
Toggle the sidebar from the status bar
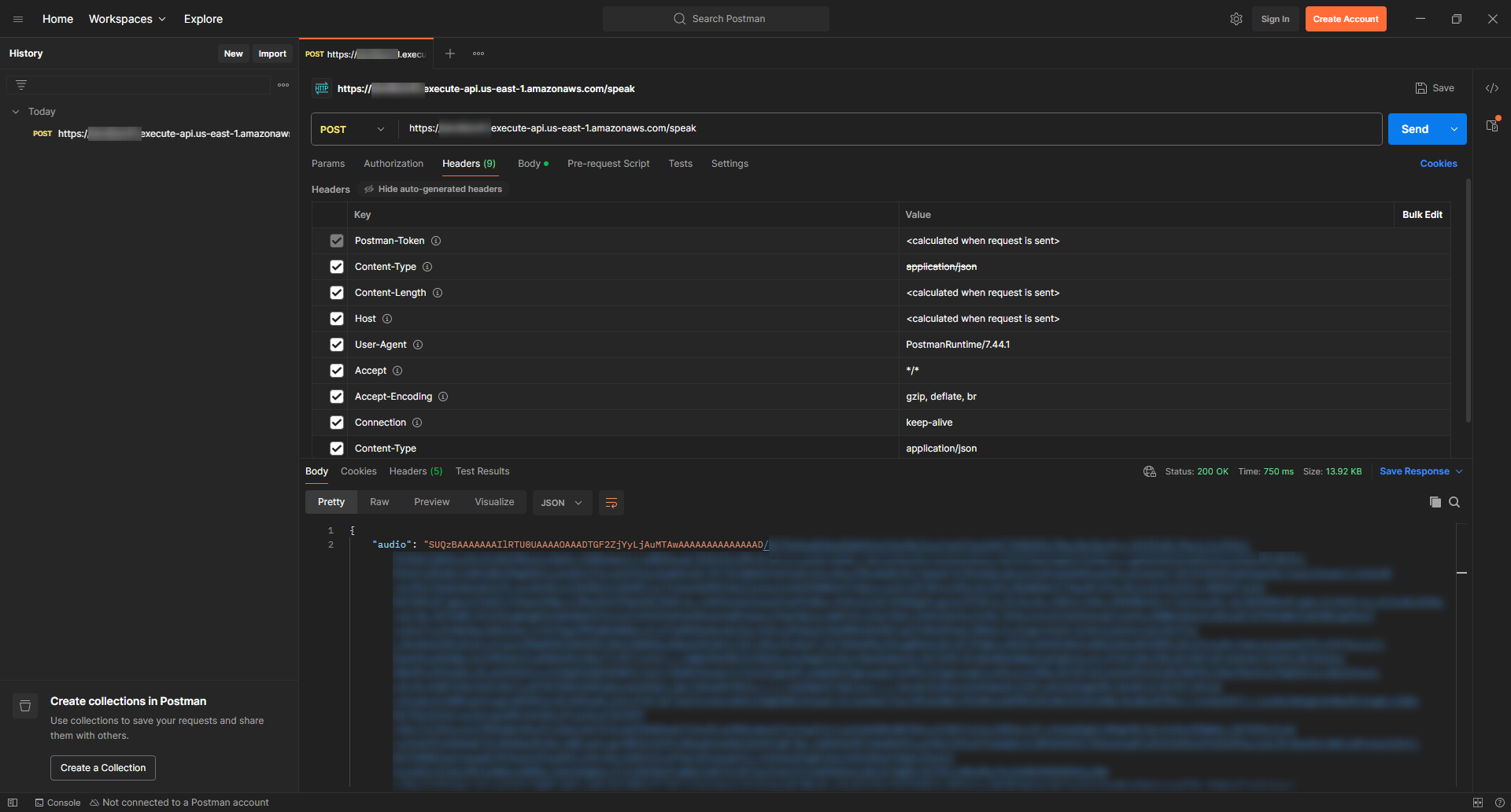(13, 803)
